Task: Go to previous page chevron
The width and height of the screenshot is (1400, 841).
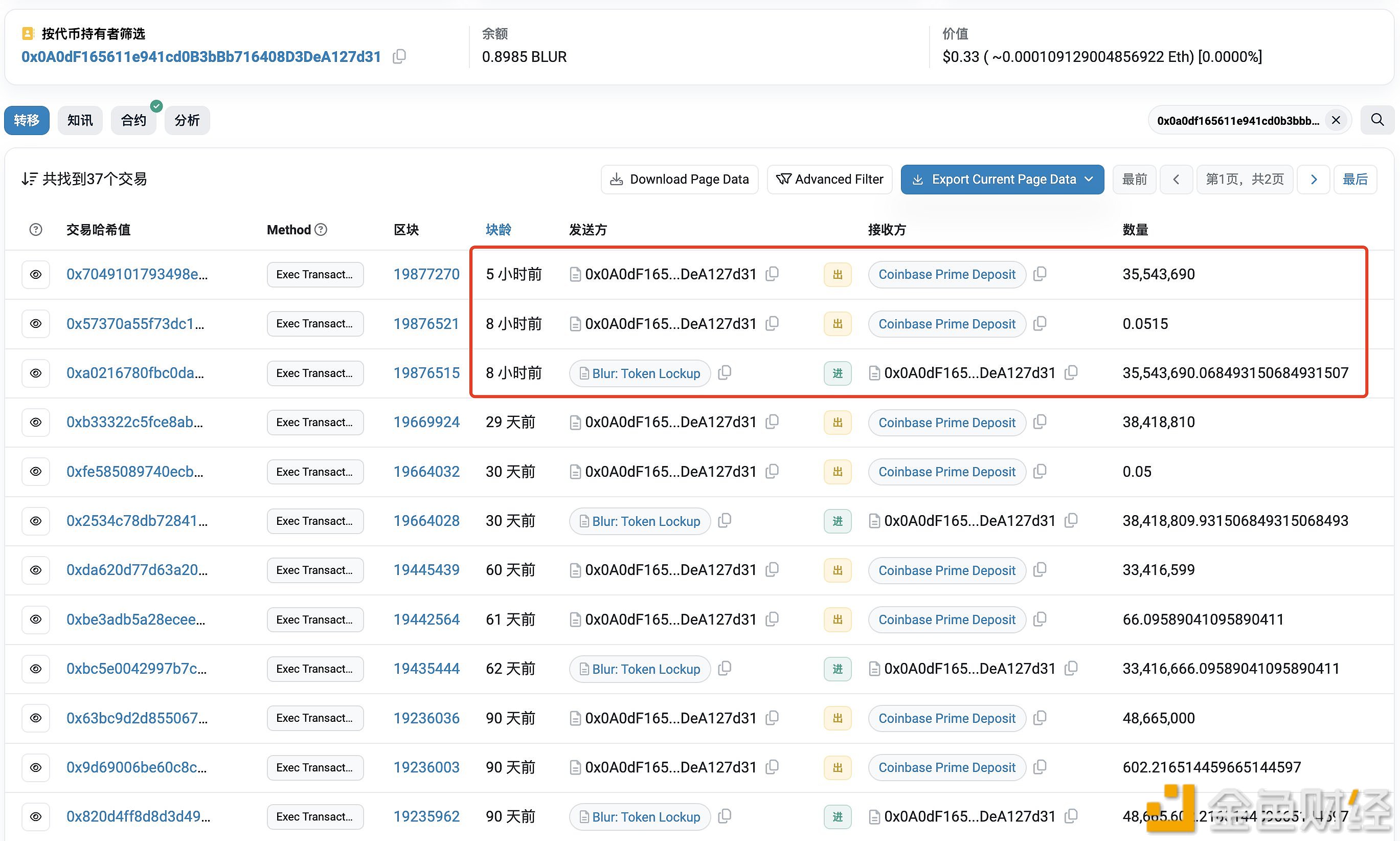Action: (x=1176, y=180)
